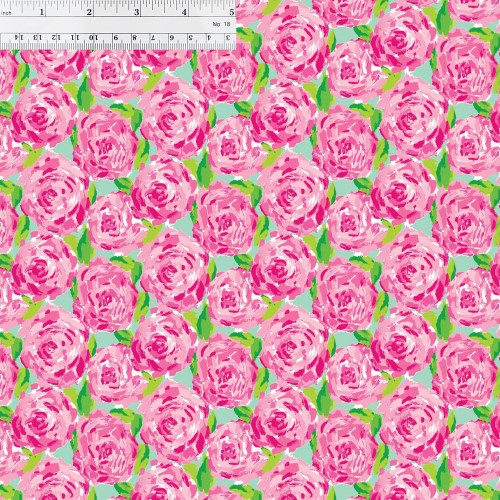Click the 3 inch mark number on top scale

(137, 12)
